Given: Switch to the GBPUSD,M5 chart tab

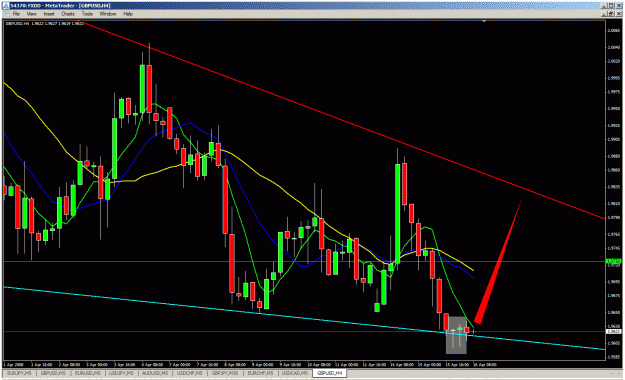Looking at the screenshot, I should pyautogui.click(x=53, y=373).
